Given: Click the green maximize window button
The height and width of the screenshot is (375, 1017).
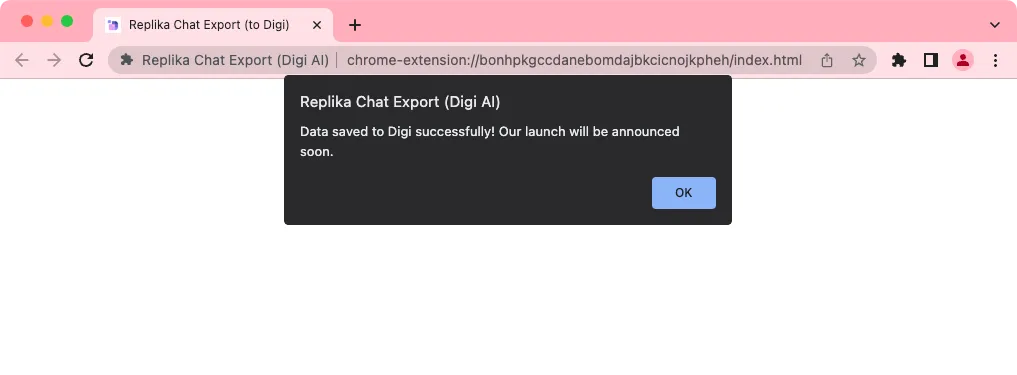Looking at the screenshot, I should (67, 21).
